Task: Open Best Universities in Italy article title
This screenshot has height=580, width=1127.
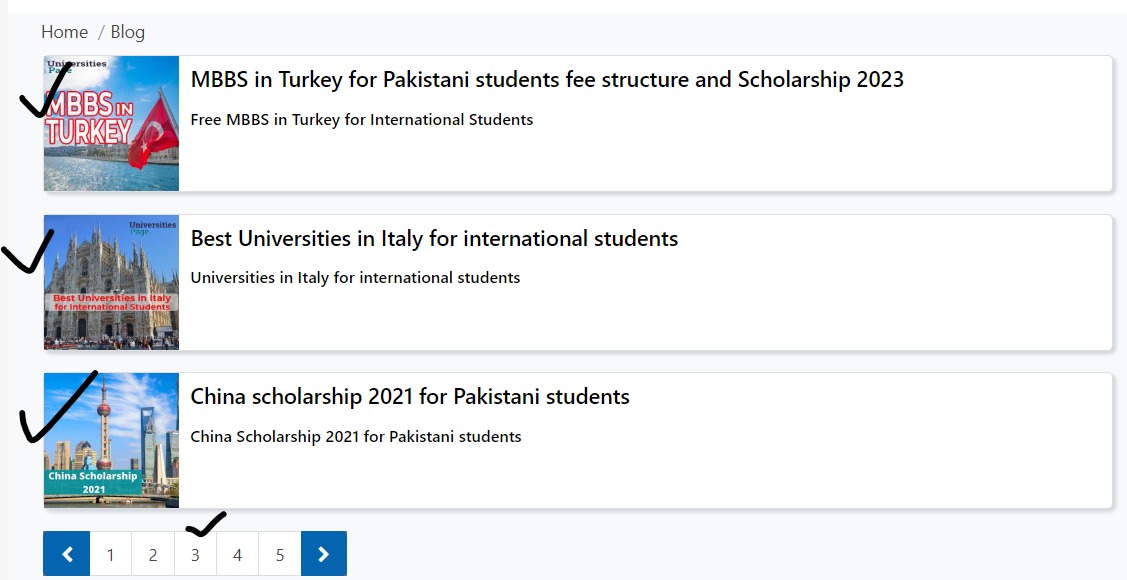Action: pyautogui.click(x=434, y=239)
